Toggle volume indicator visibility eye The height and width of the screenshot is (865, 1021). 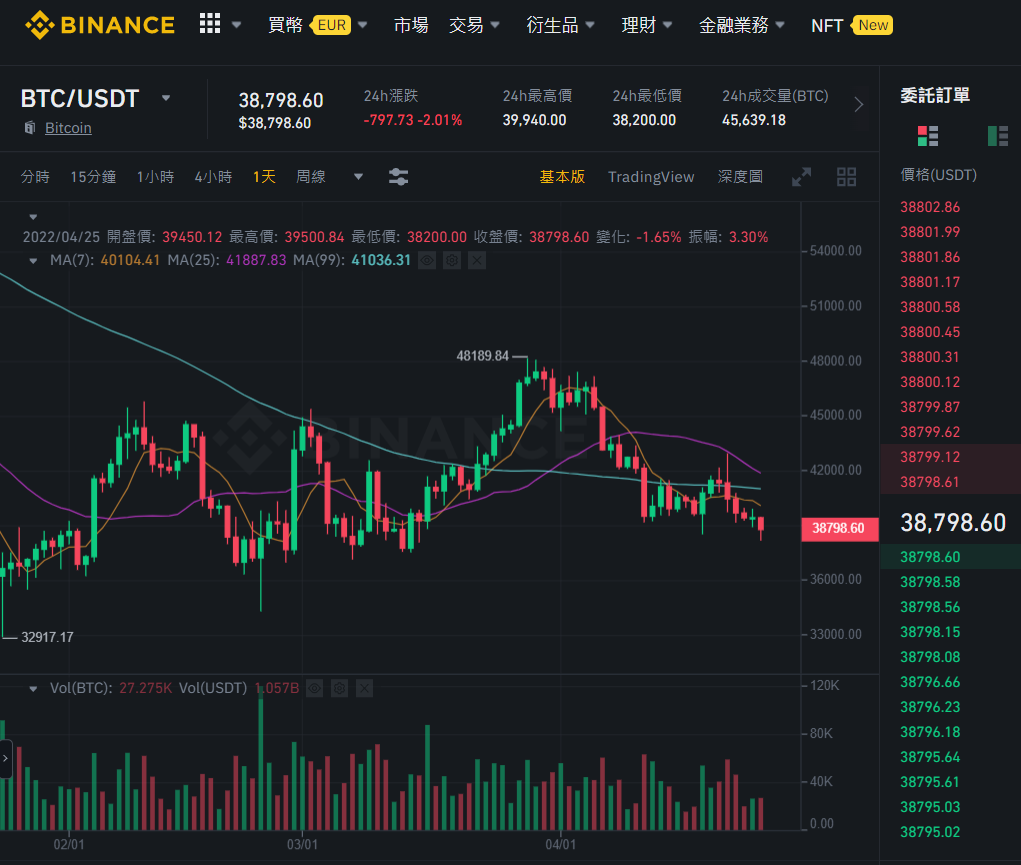(315, 688)
